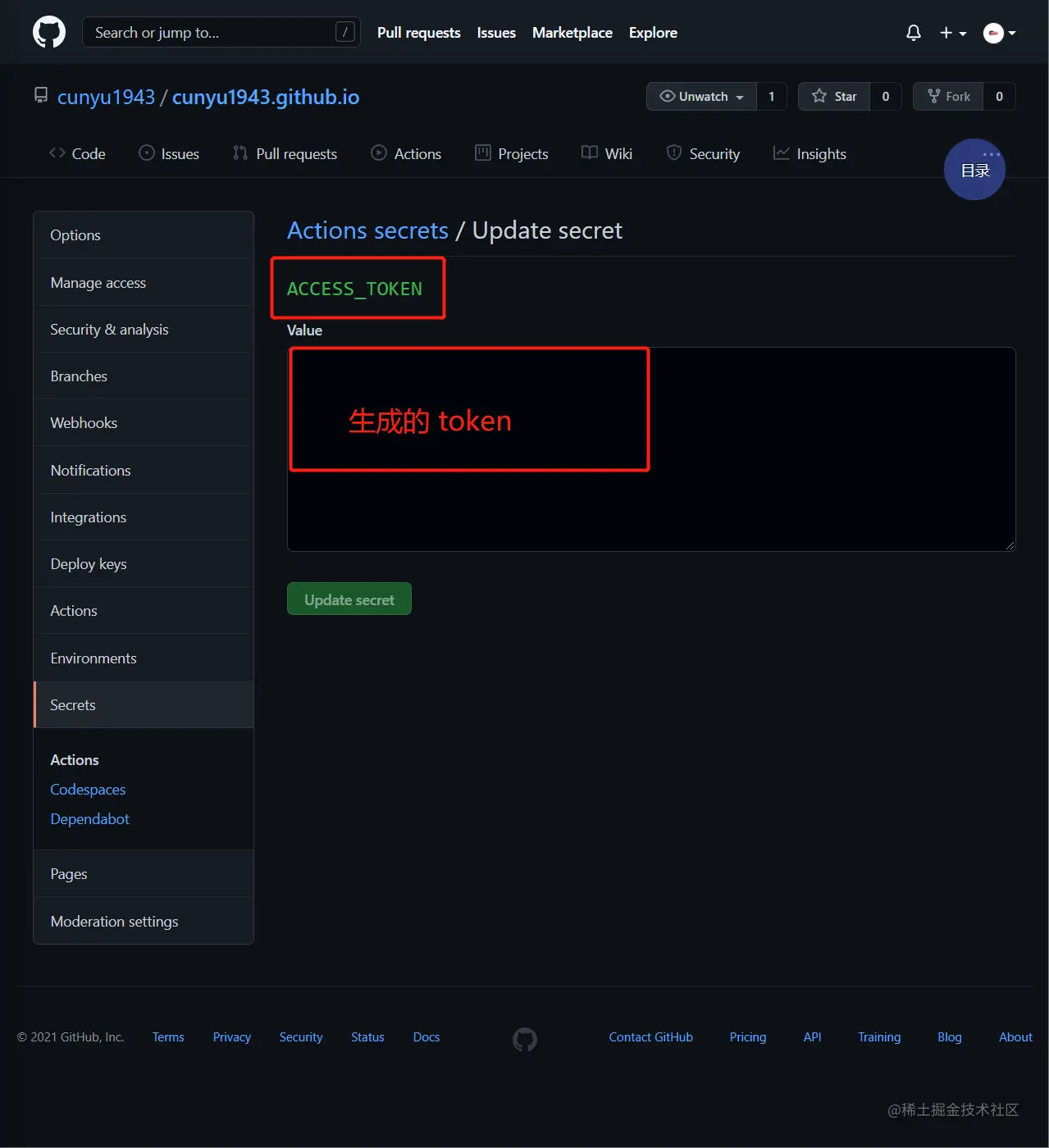Focus the Search or jump to field
Viewport: 1049px width, 1148px height.
pos(221,33)
